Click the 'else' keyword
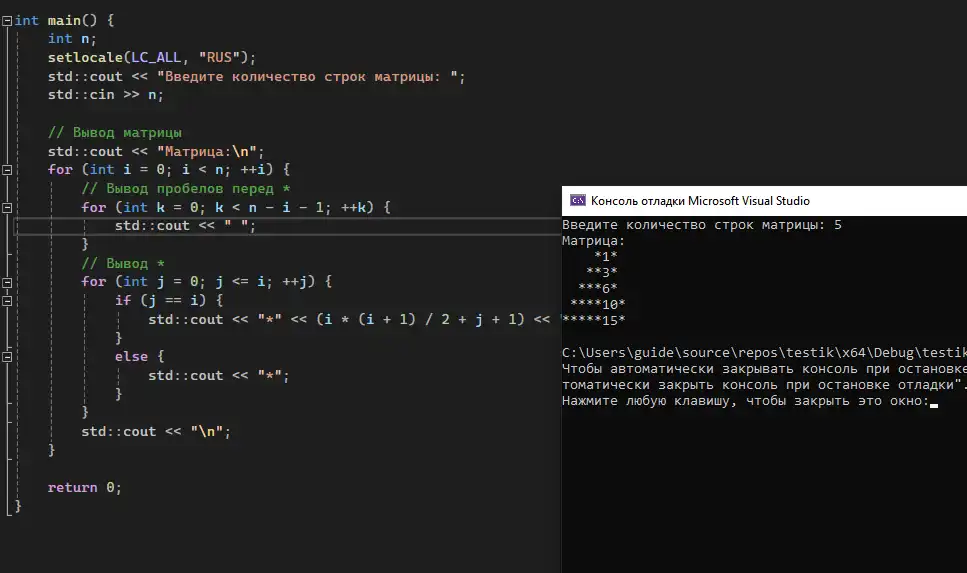Image resolution: width=967 pixels, height=573 pixels. [x=131, y=357]
